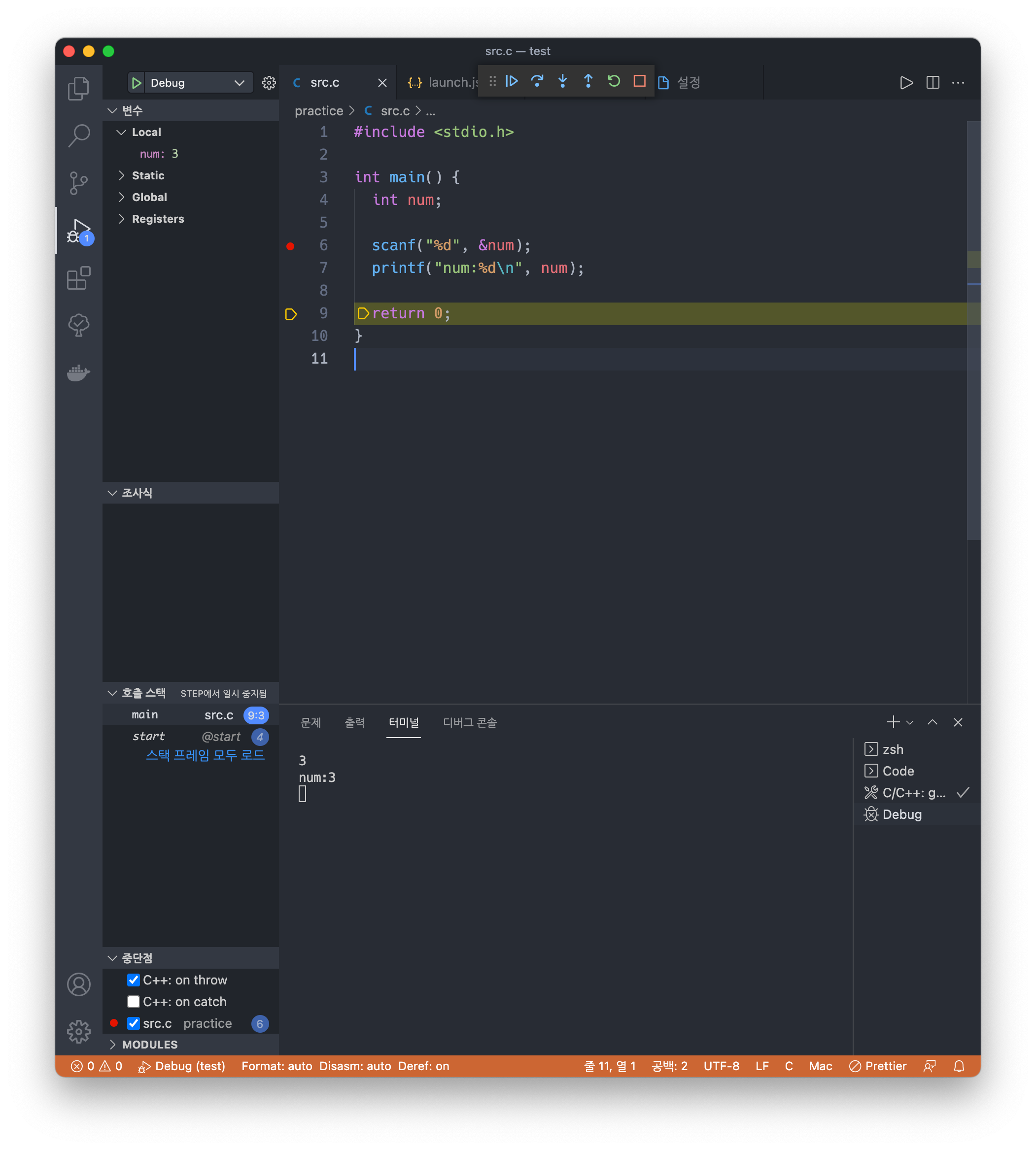Open the Source Control view
The height and width of the screenshot is (1150, 1036).
78,183
